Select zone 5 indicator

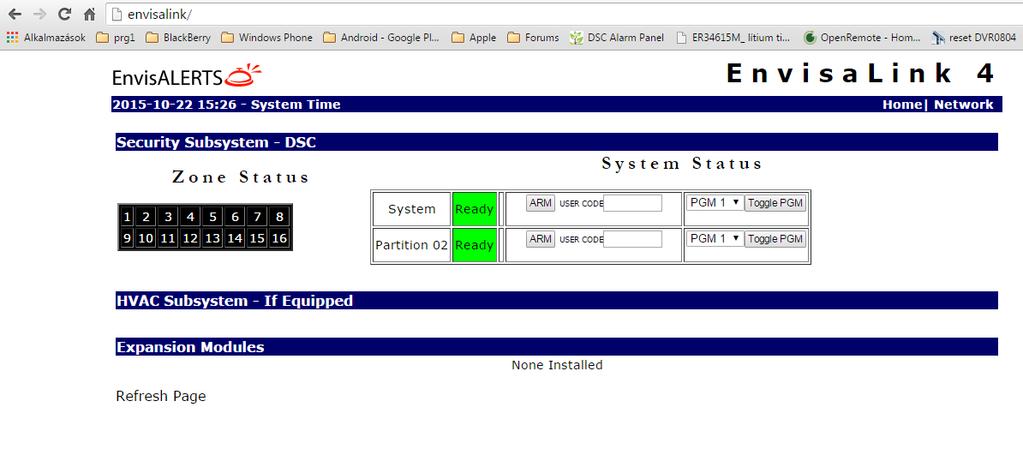(x=213, y=217)
